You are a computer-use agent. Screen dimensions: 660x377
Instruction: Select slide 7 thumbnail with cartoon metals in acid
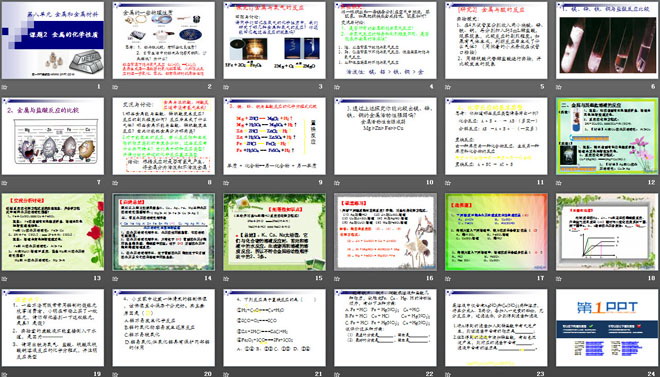point(53,136)
